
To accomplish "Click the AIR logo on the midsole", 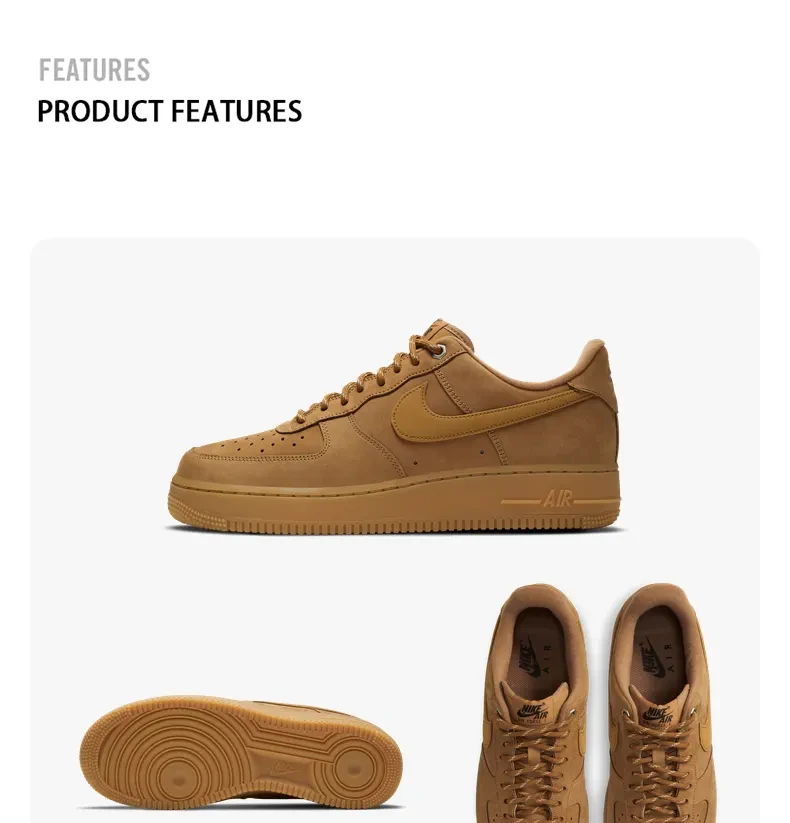I will [x=559, y=499].
